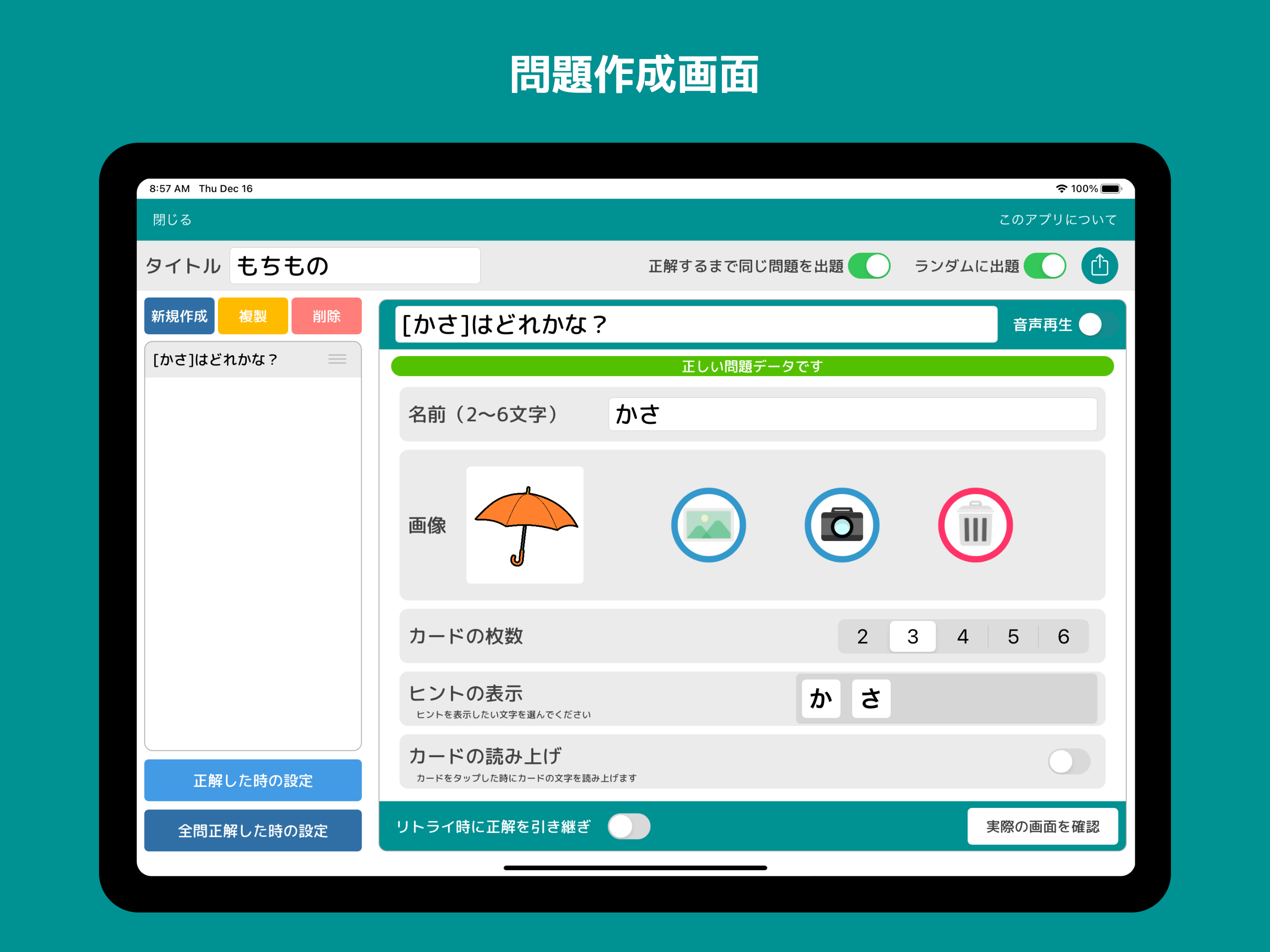
Task: Tap the camera icon to take photo
Action: click(x=841, y=525)
